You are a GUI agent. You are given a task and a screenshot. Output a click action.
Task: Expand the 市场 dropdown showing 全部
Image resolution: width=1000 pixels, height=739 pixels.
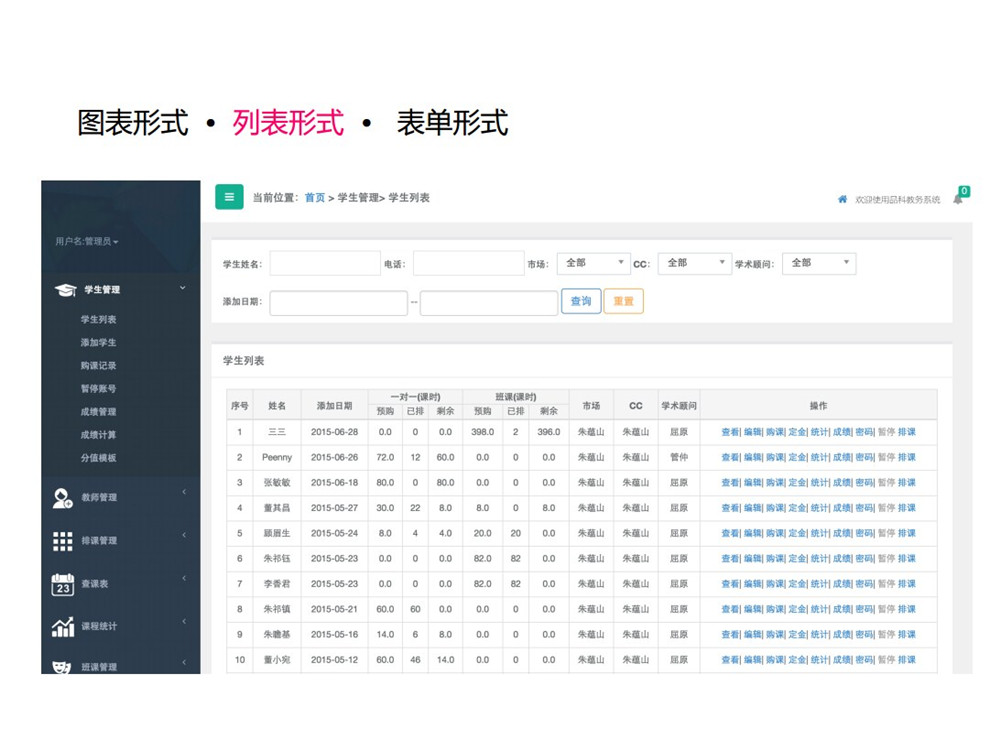coord(593,263)
